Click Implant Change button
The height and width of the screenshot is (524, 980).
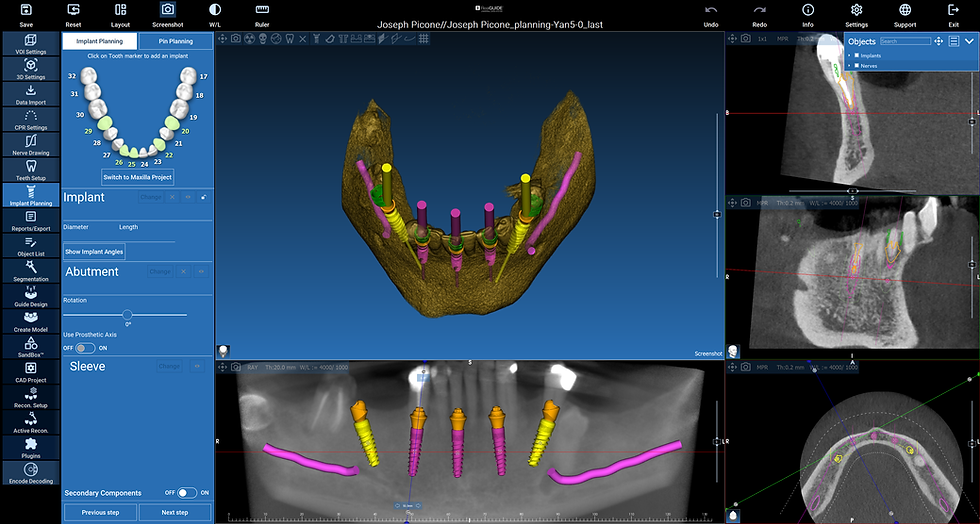[x=151, y=197]
